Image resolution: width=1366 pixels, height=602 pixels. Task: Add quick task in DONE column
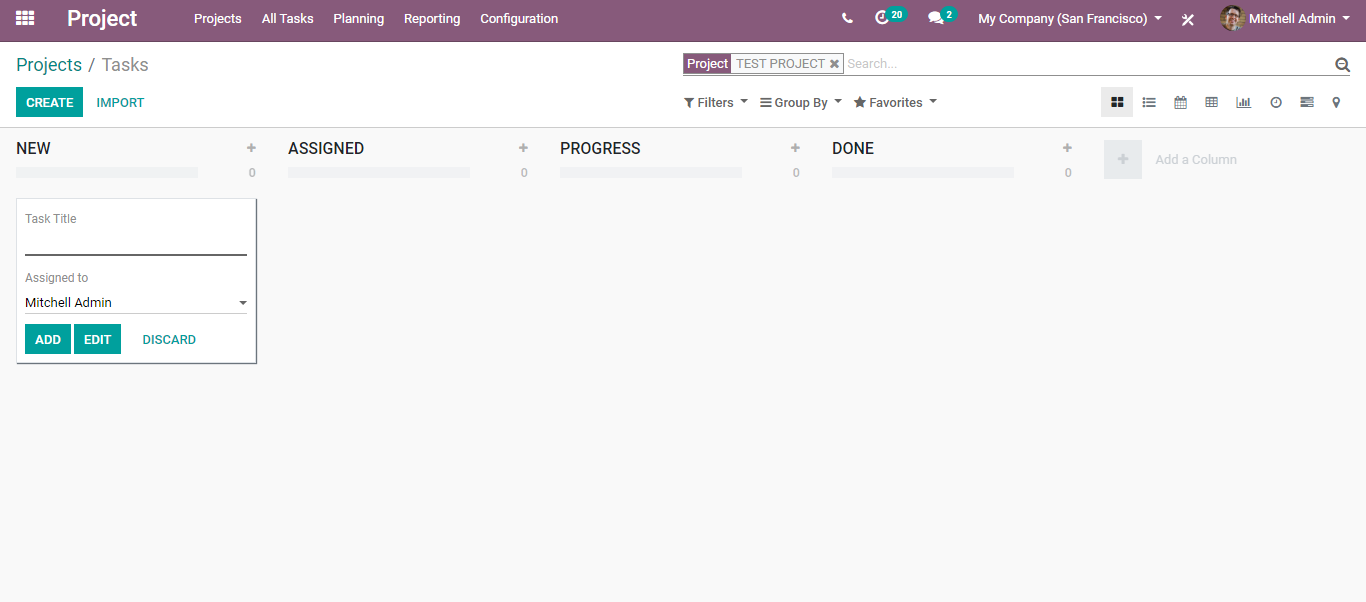coord(1067,148)
